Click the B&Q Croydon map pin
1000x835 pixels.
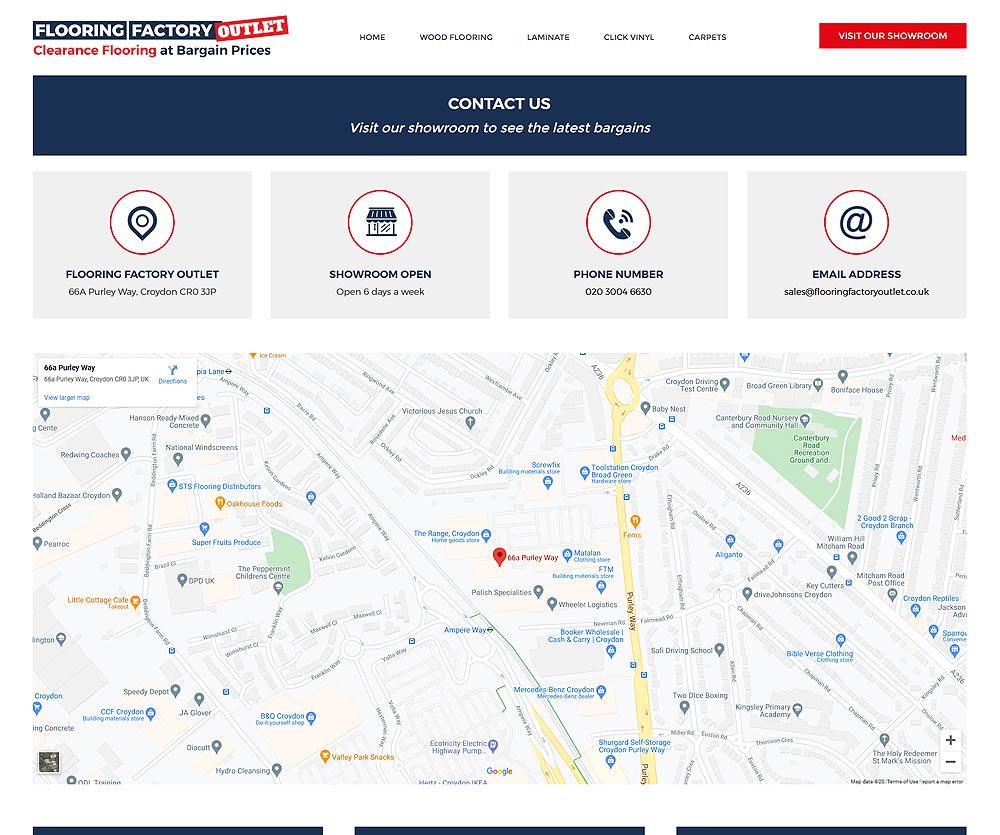[311, 718]
